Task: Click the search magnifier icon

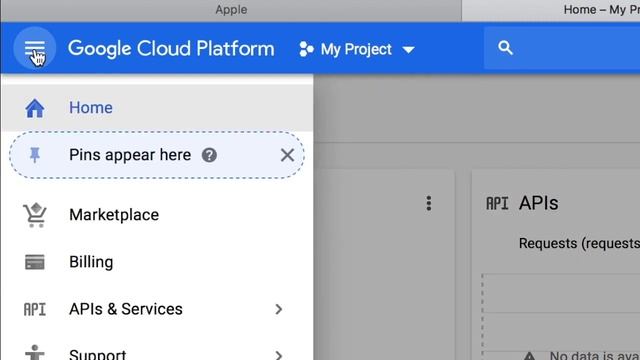Action: click(x=505, y=48)
